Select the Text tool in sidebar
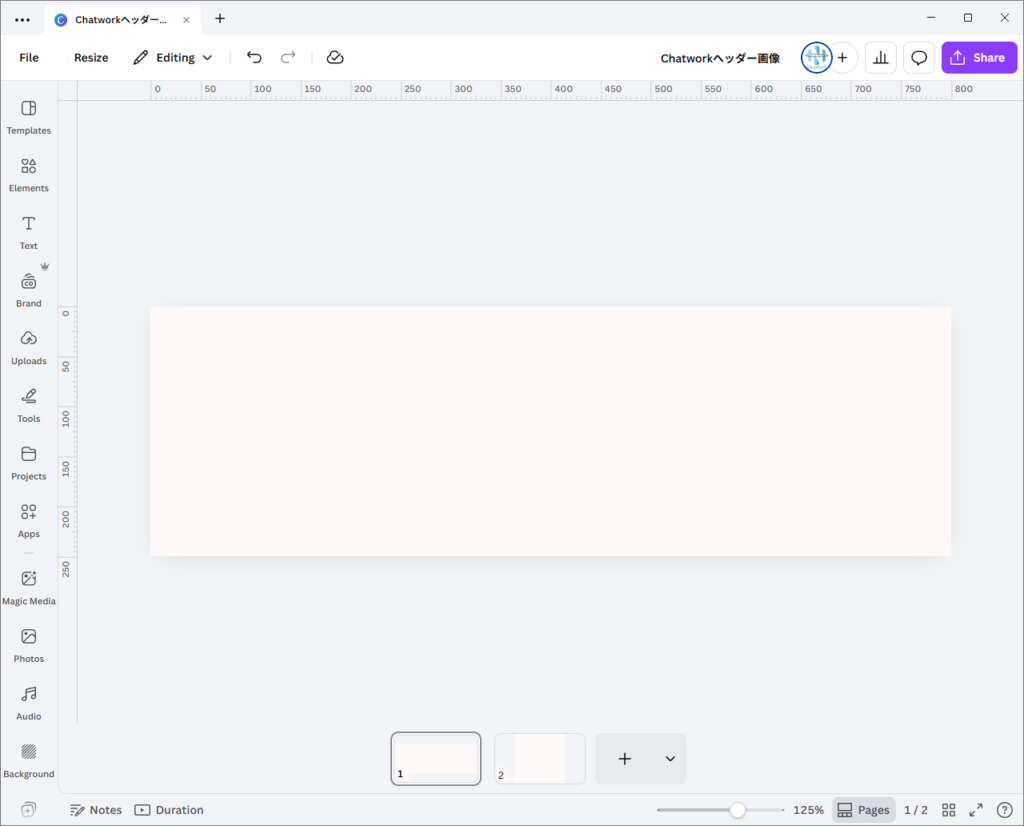This screenshot has height=826, width=1024. 29,232
